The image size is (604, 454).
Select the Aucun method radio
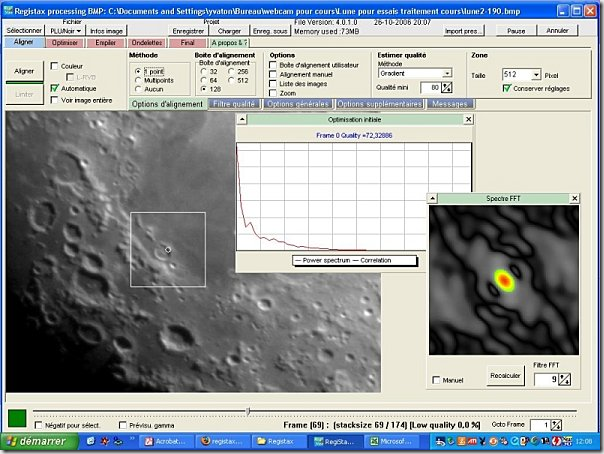(138, 89)
